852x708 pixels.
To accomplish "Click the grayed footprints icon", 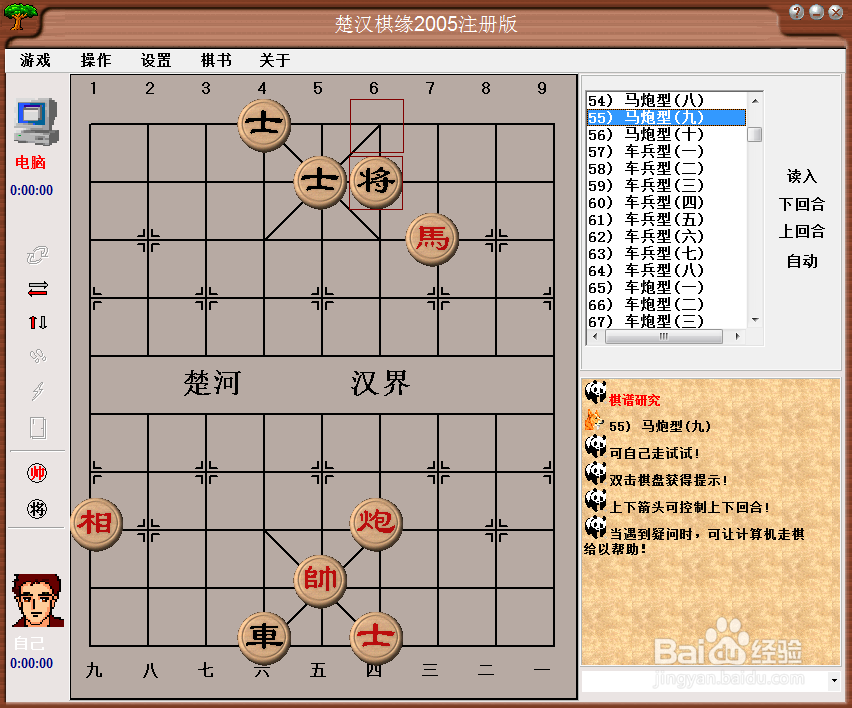I will tap(37, 356).
